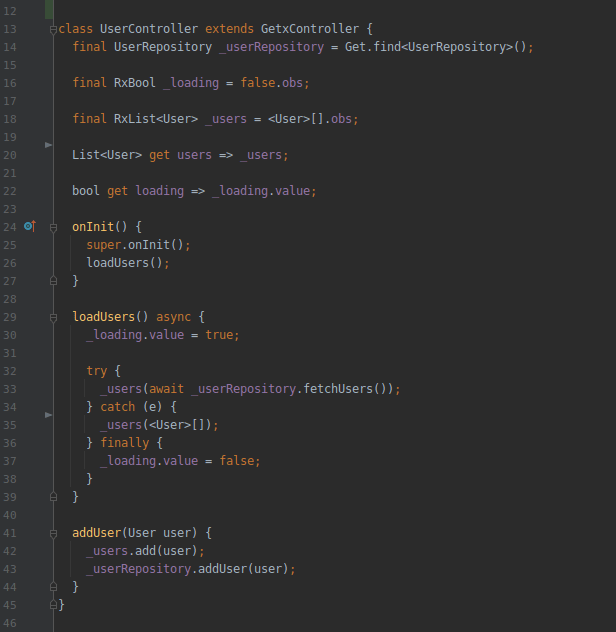Click Get.find<UserRepository>() call on line 14
The width and height of the screenshot is (616, 632).
click(x=436, y=47)
